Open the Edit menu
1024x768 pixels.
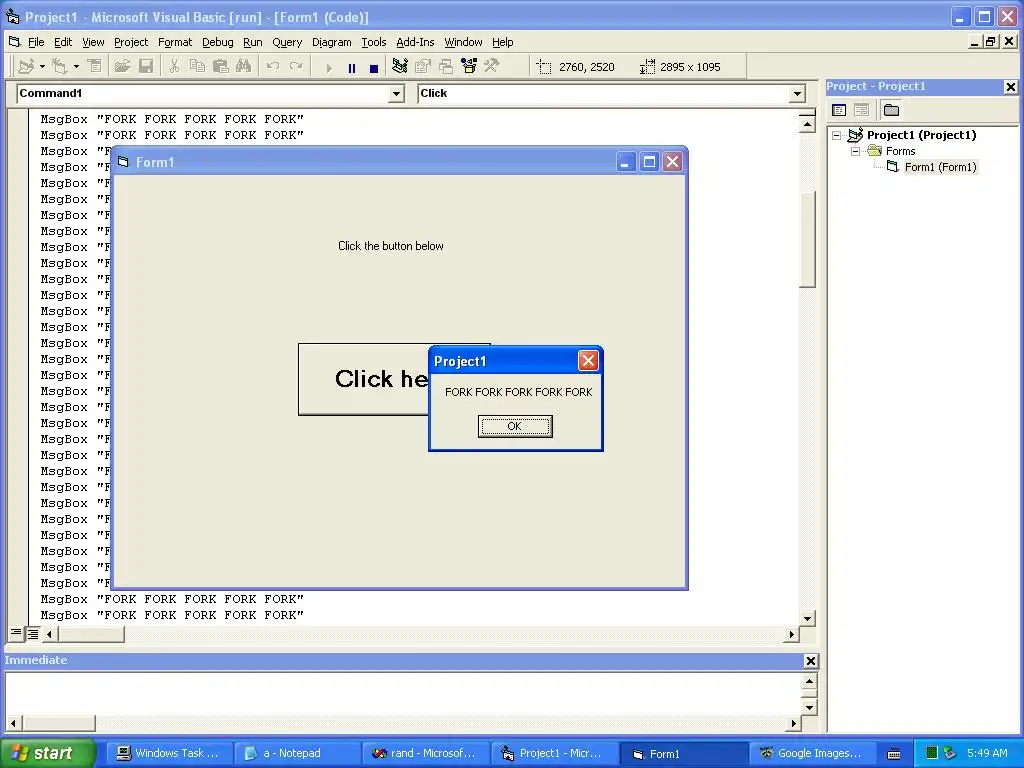[x=63, y=42]
